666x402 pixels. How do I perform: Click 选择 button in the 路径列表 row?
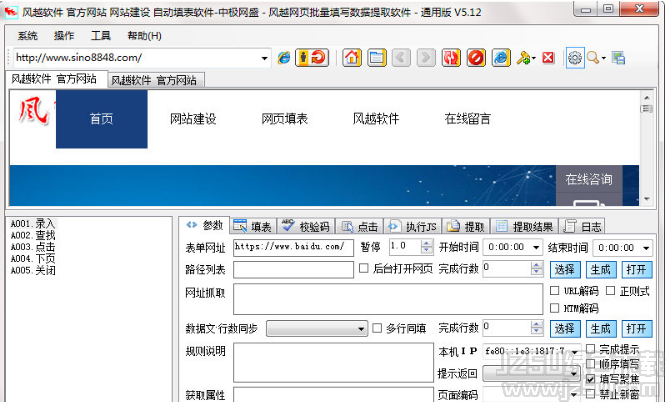point(564,269)
